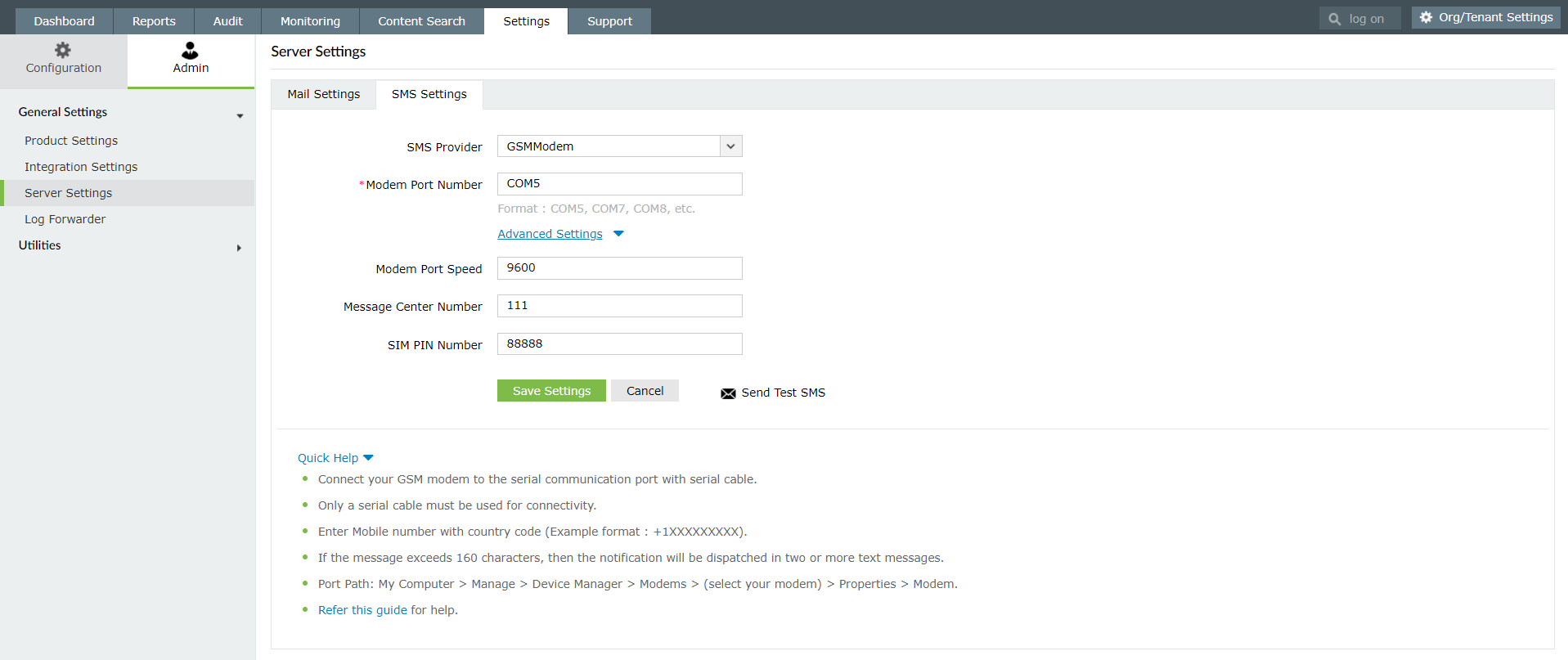The image size is (1568, 660).
Task: Open the SMS Provider dropdown arrow
Action: click(730, 146)
